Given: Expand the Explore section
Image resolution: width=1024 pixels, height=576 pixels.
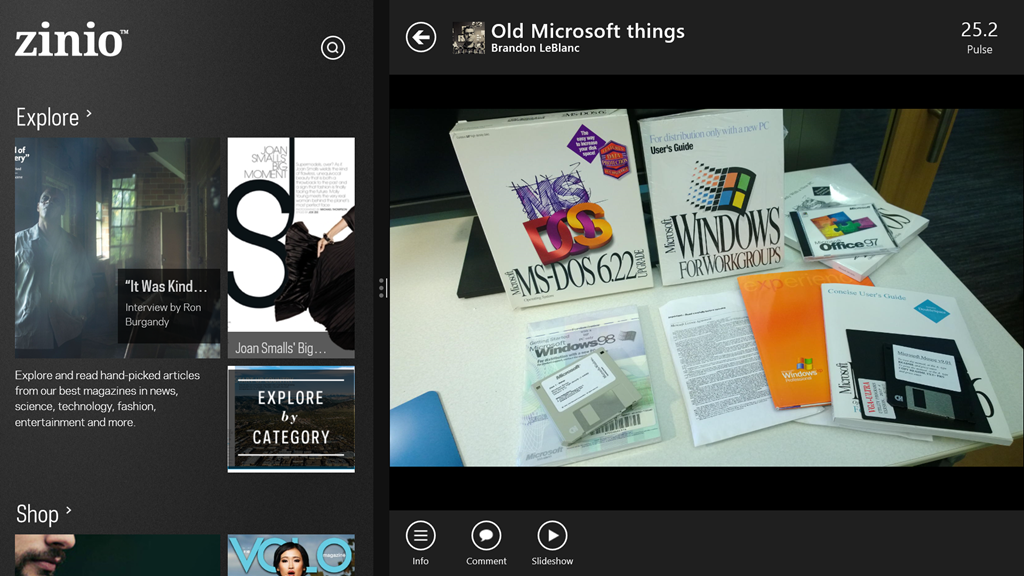Looking at the screenshot, I should coord(54,117).
